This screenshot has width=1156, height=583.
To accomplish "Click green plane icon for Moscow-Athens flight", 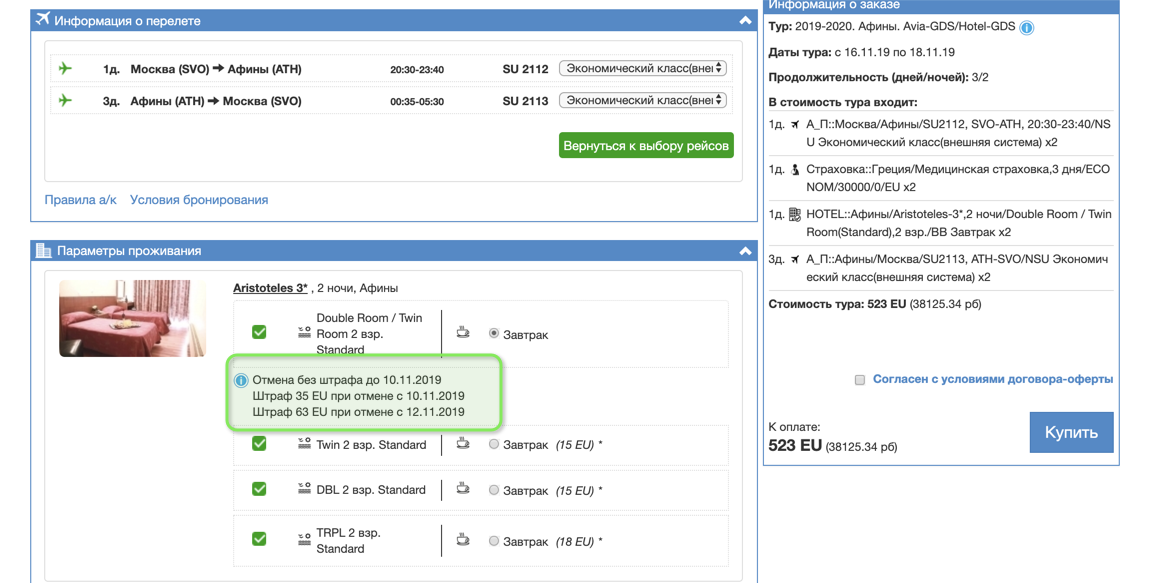I will coord(66,69).
